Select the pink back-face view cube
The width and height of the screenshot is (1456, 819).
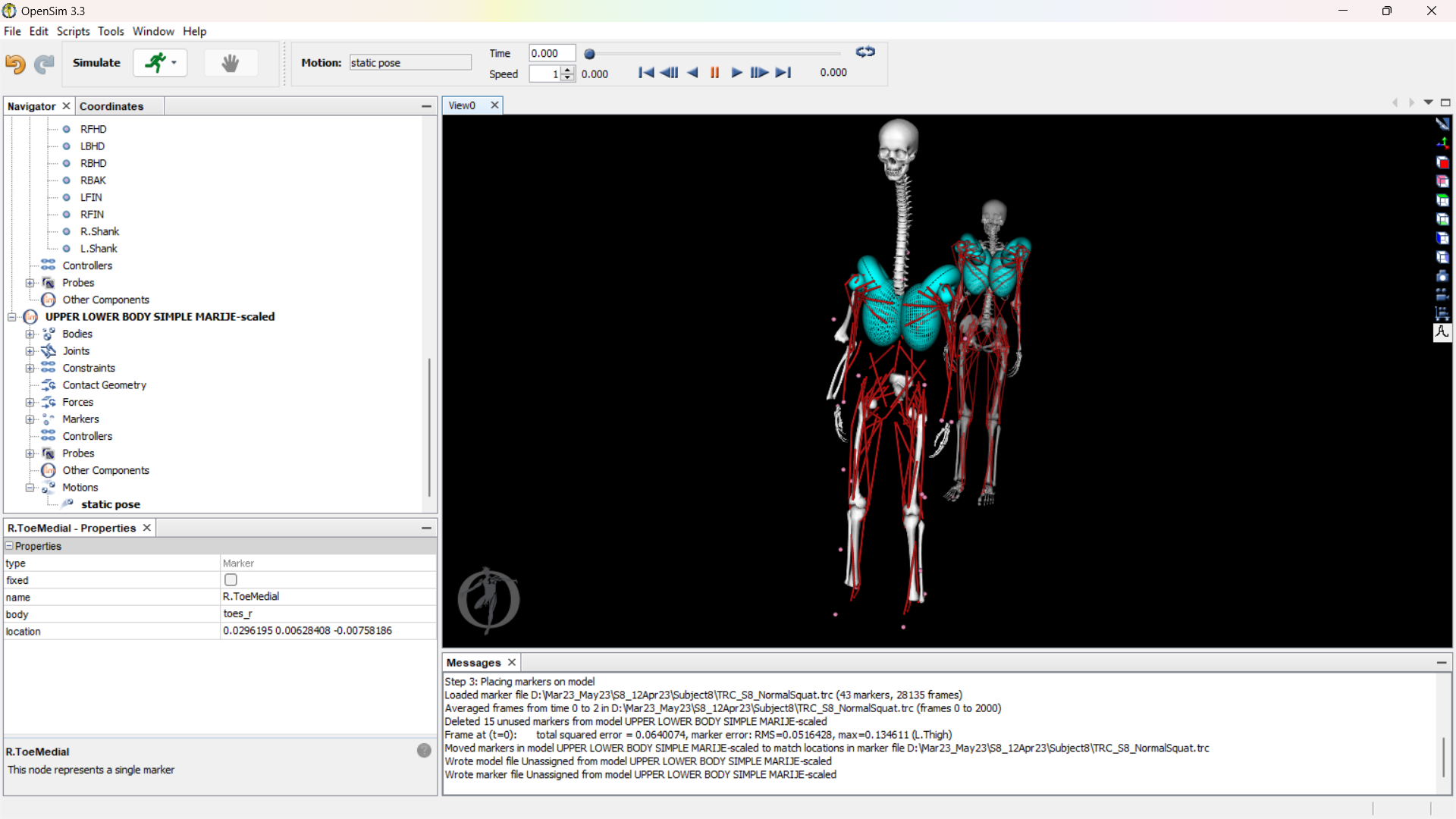click(x=1442, y=181)
